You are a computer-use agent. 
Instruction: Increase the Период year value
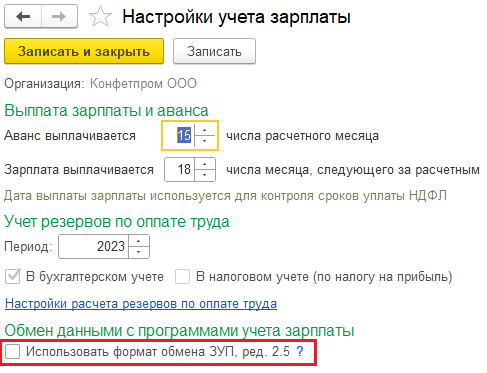click(x=139, y=241)
